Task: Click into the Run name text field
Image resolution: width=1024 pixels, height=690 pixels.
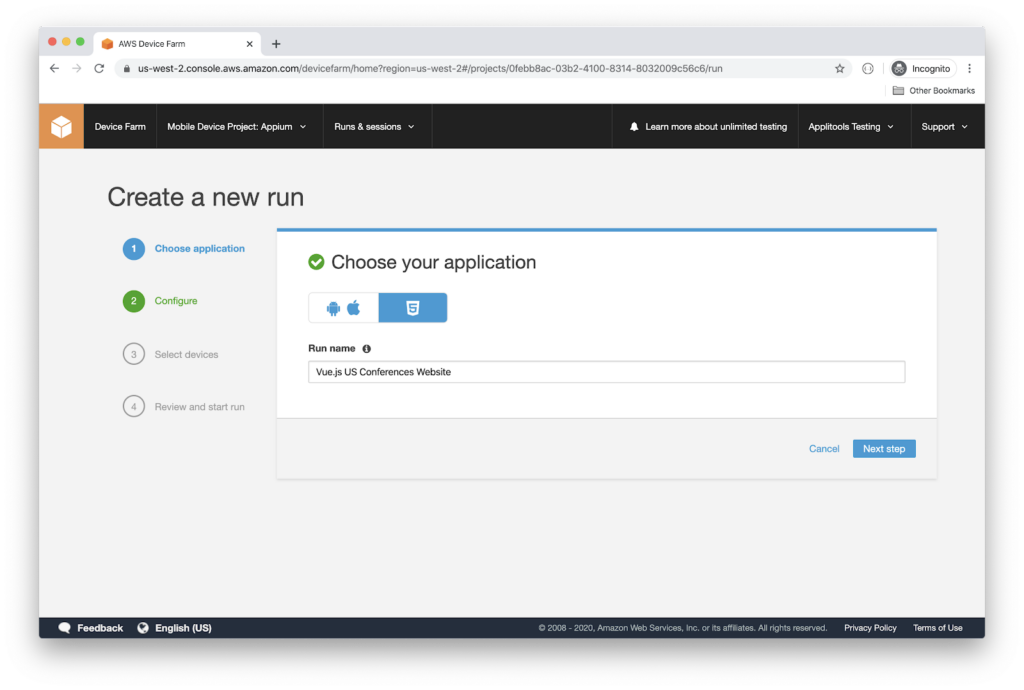Action: pyautogui.click(x=606, y=372)
